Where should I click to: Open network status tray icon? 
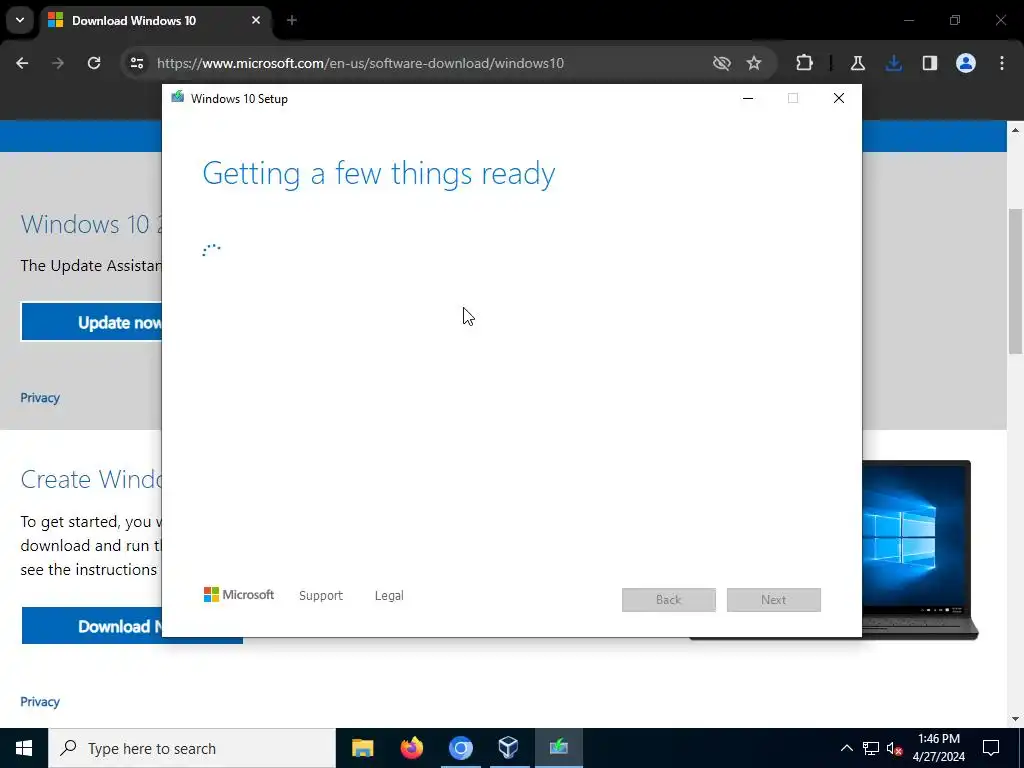(871, 748)
